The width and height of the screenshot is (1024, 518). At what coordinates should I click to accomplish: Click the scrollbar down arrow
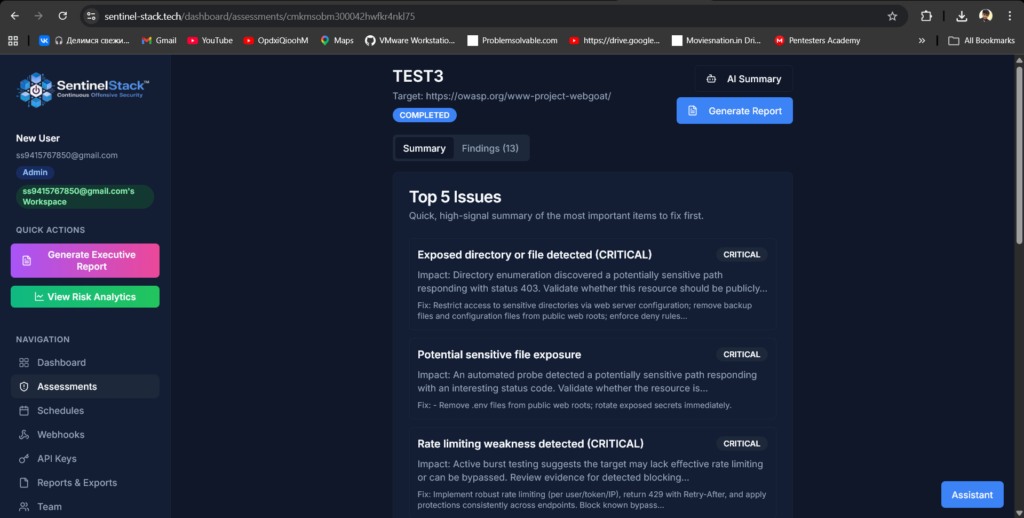tap(1019, 513)
